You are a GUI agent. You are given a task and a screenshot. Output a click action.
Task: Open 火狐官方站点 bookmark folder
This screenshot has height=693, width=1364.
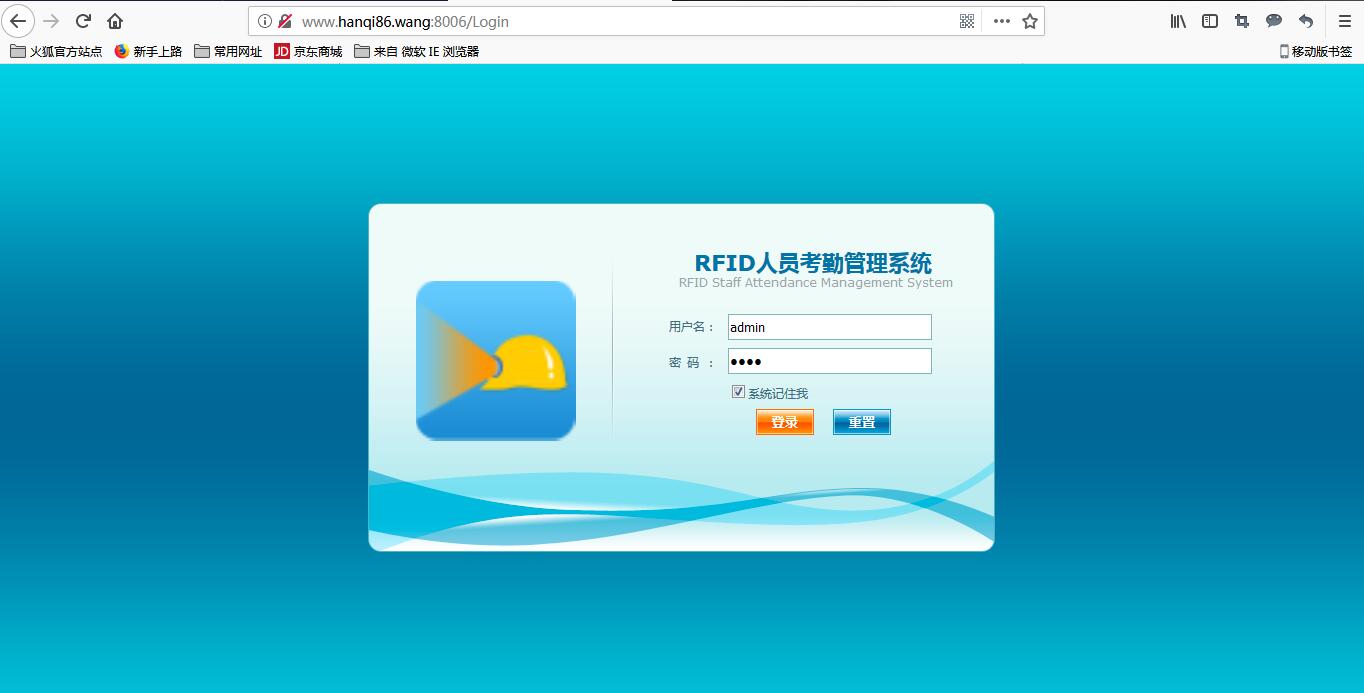57,51
